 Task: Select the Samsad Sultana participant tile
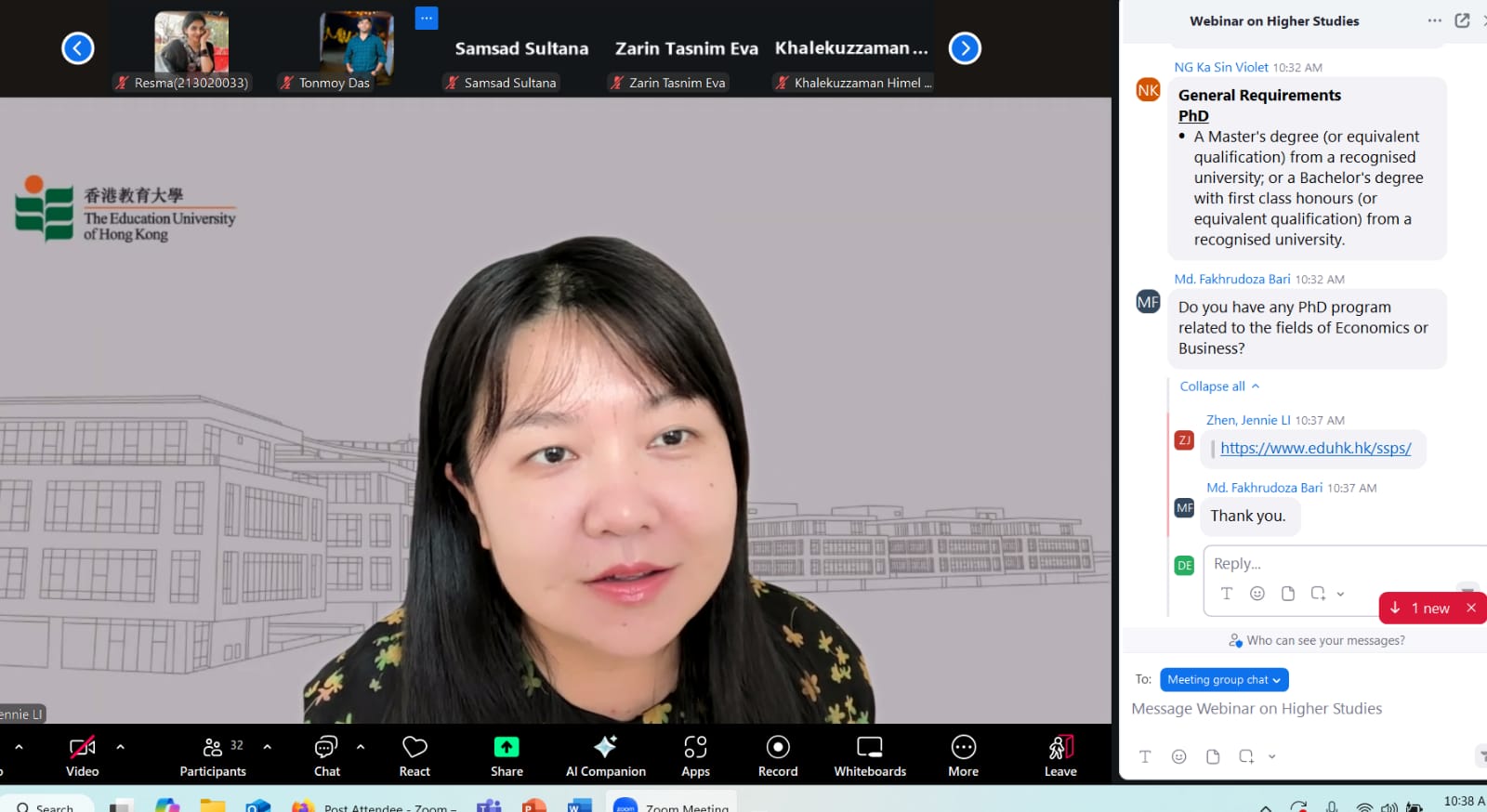(x=521, y=49)
